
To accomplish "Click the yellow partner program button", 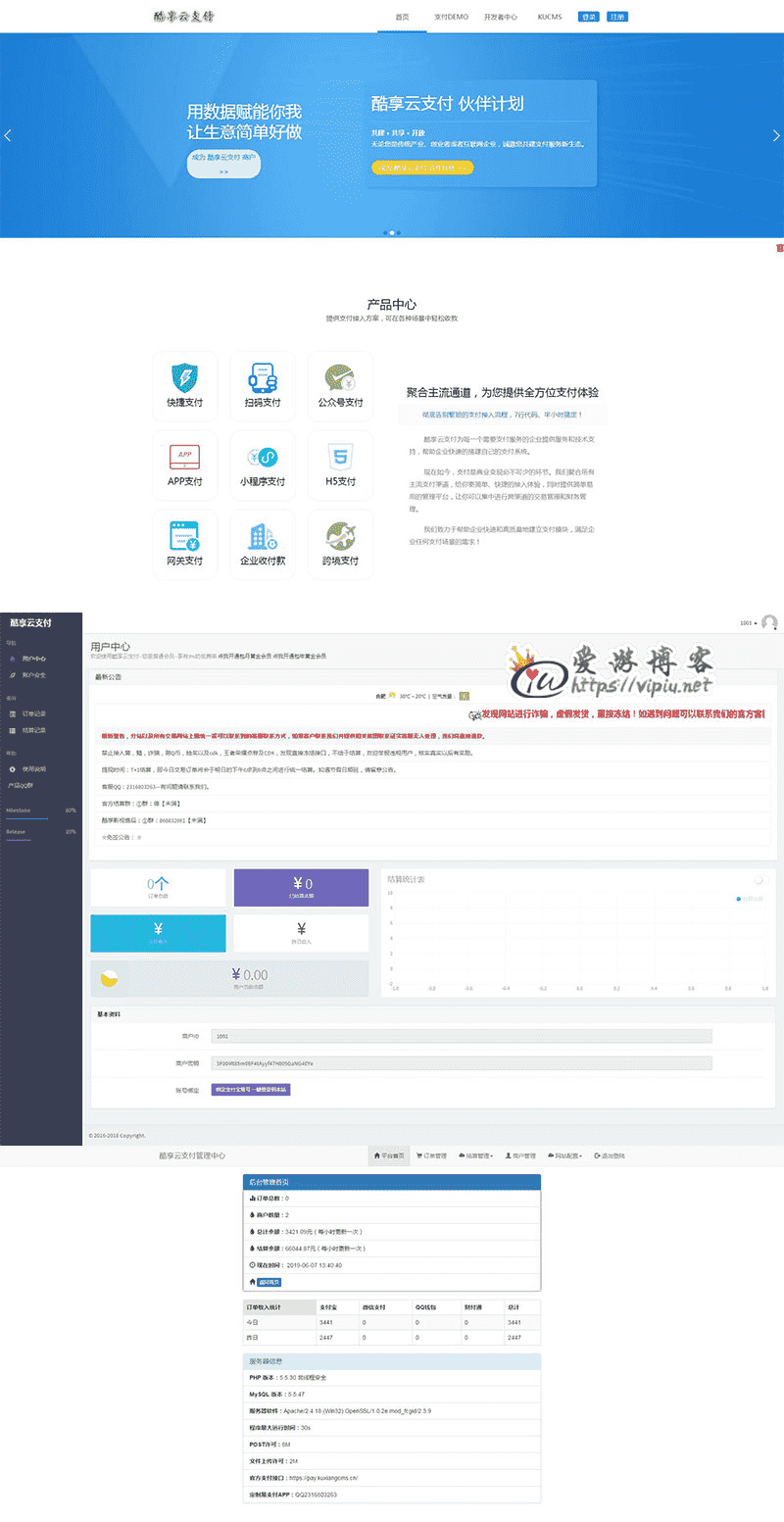I will point(422,168).
